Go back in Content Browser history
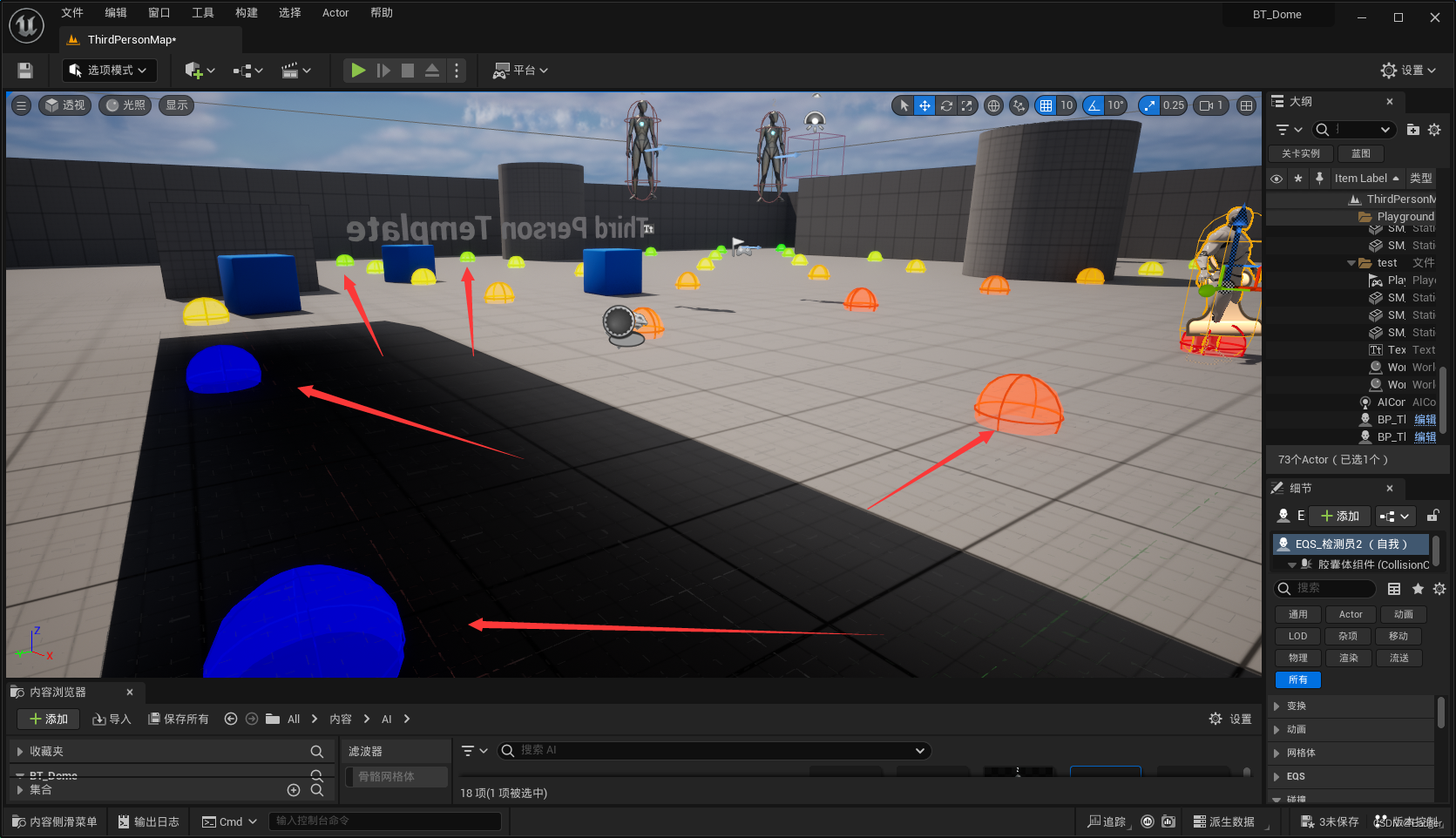The height and width of the screenshot is (838, 1456). 231,719
